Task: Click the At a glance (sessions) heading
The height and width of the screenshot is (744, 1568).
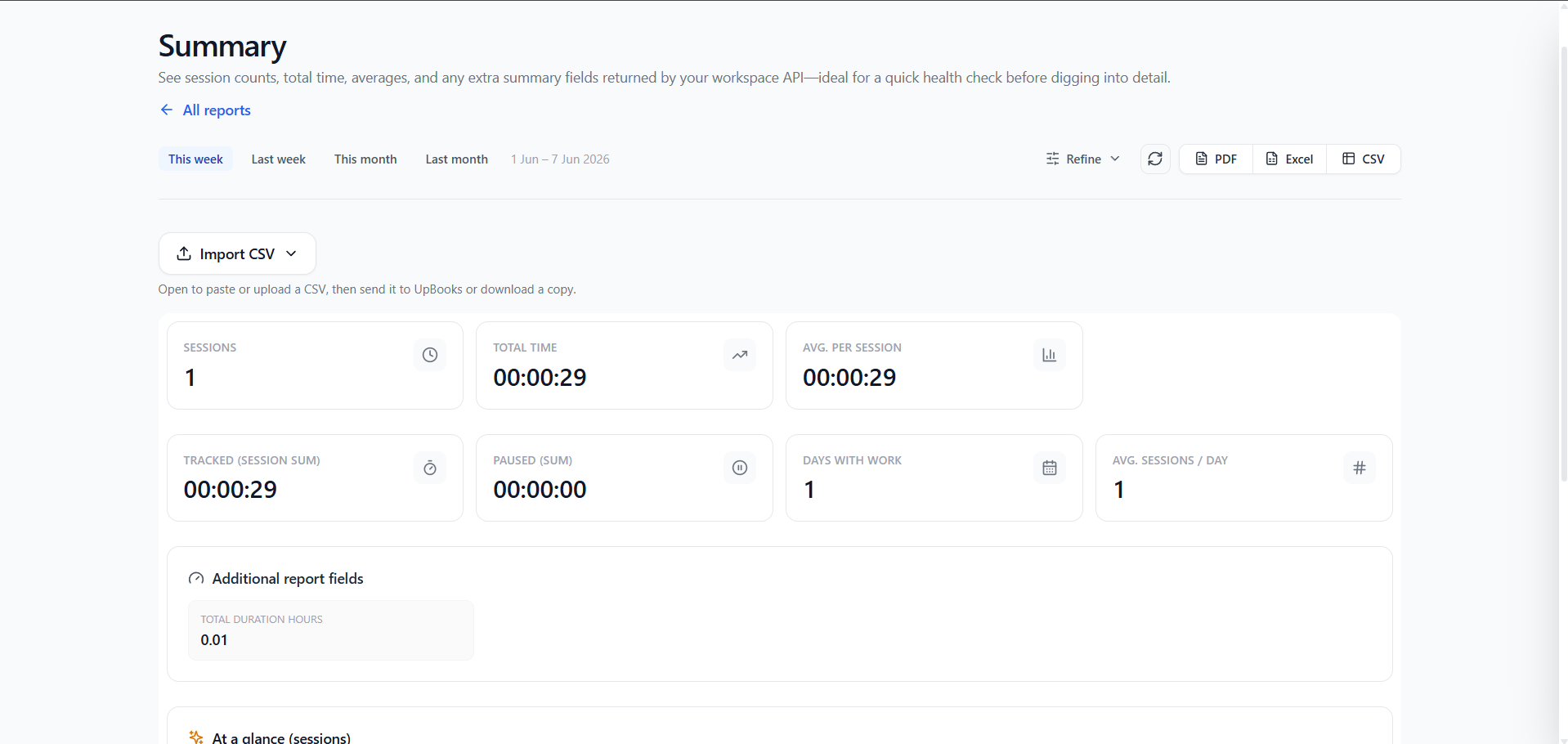Action: [281, 737]
